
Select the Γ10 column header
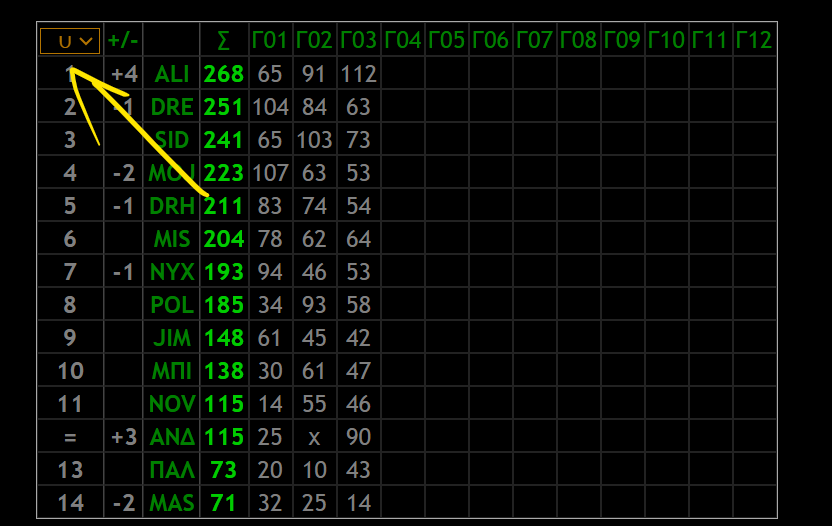666,41
